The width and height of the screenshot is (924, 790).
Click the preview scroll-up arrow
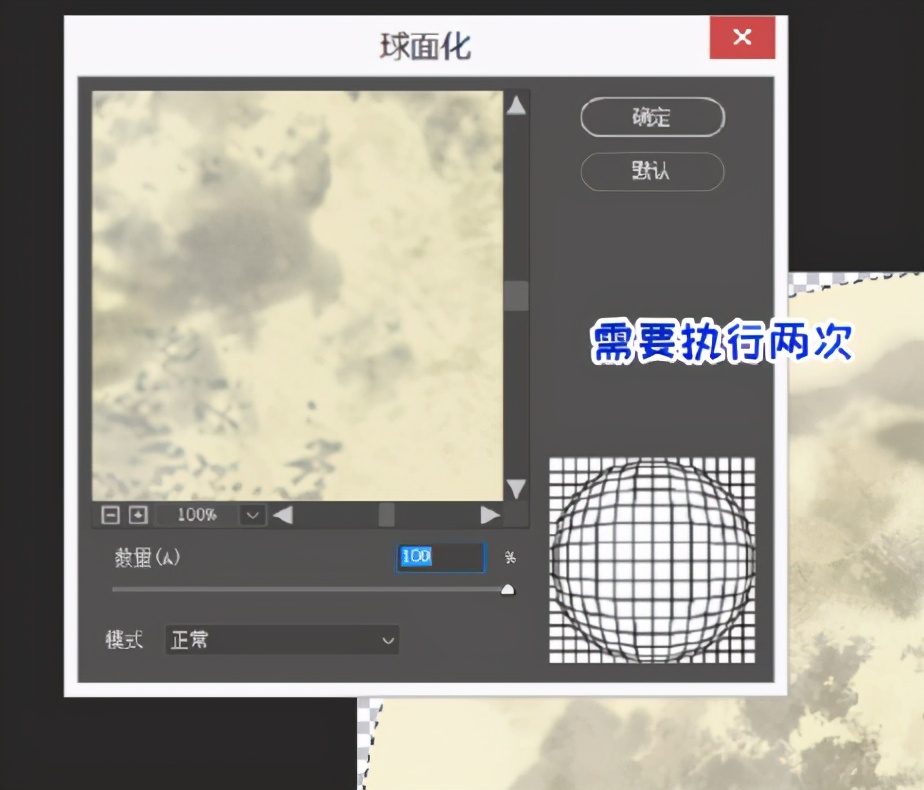(x=516, y=105)
